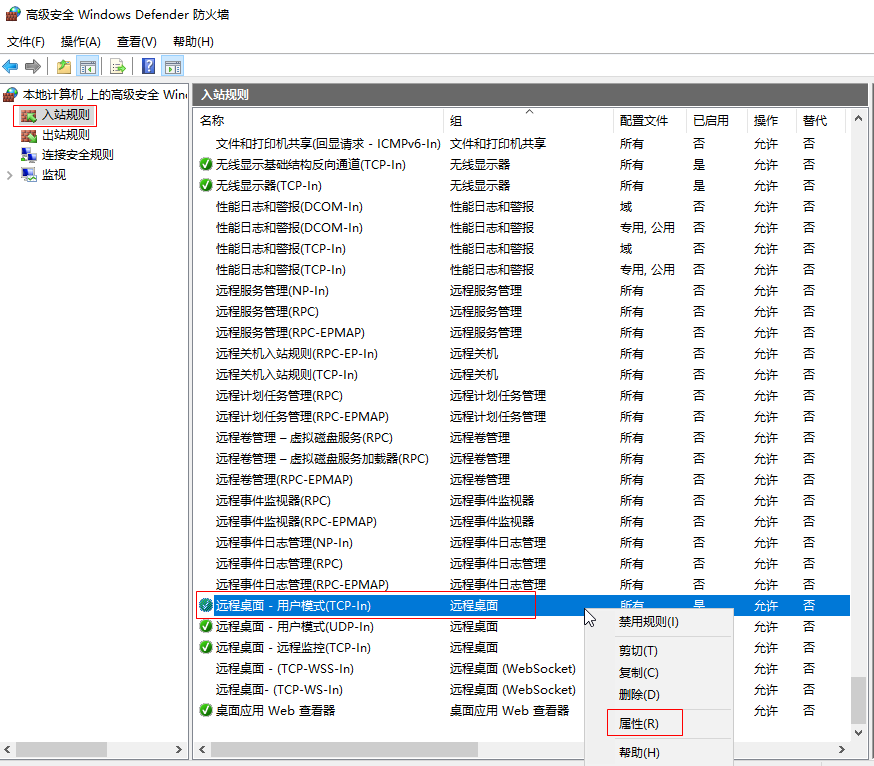Viewport: 874px width, 766px height.
Task: Select the rule 远程服务管理(RPC)
Action: [x=267, y=312]
